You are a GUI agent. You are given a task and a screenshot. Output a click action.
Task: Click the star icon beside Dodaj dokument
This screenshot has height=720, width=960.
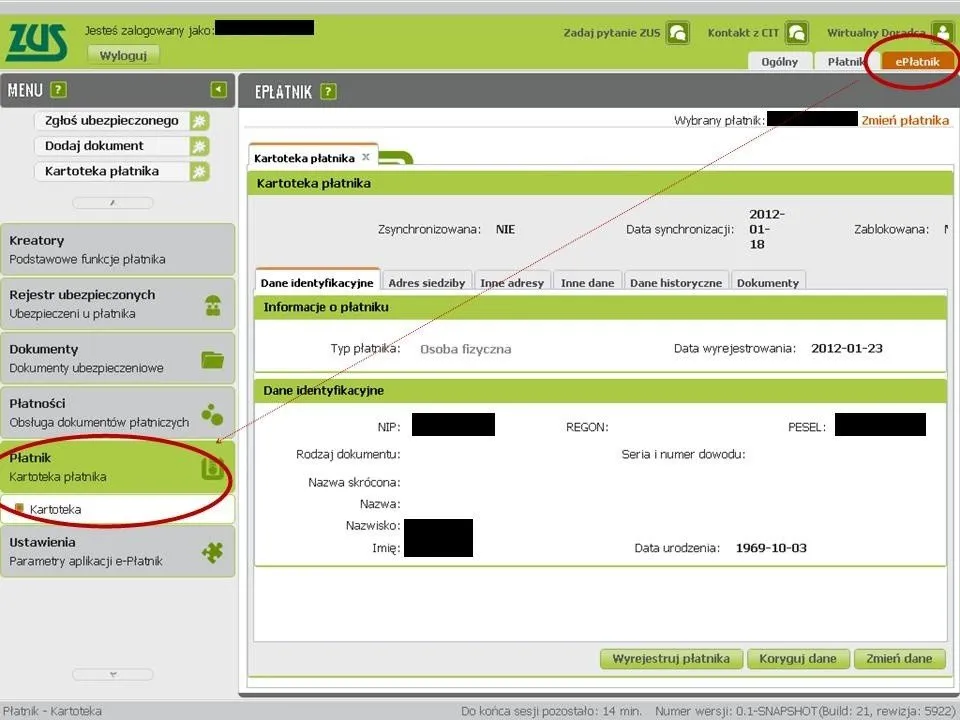click(x=200, y=146)
